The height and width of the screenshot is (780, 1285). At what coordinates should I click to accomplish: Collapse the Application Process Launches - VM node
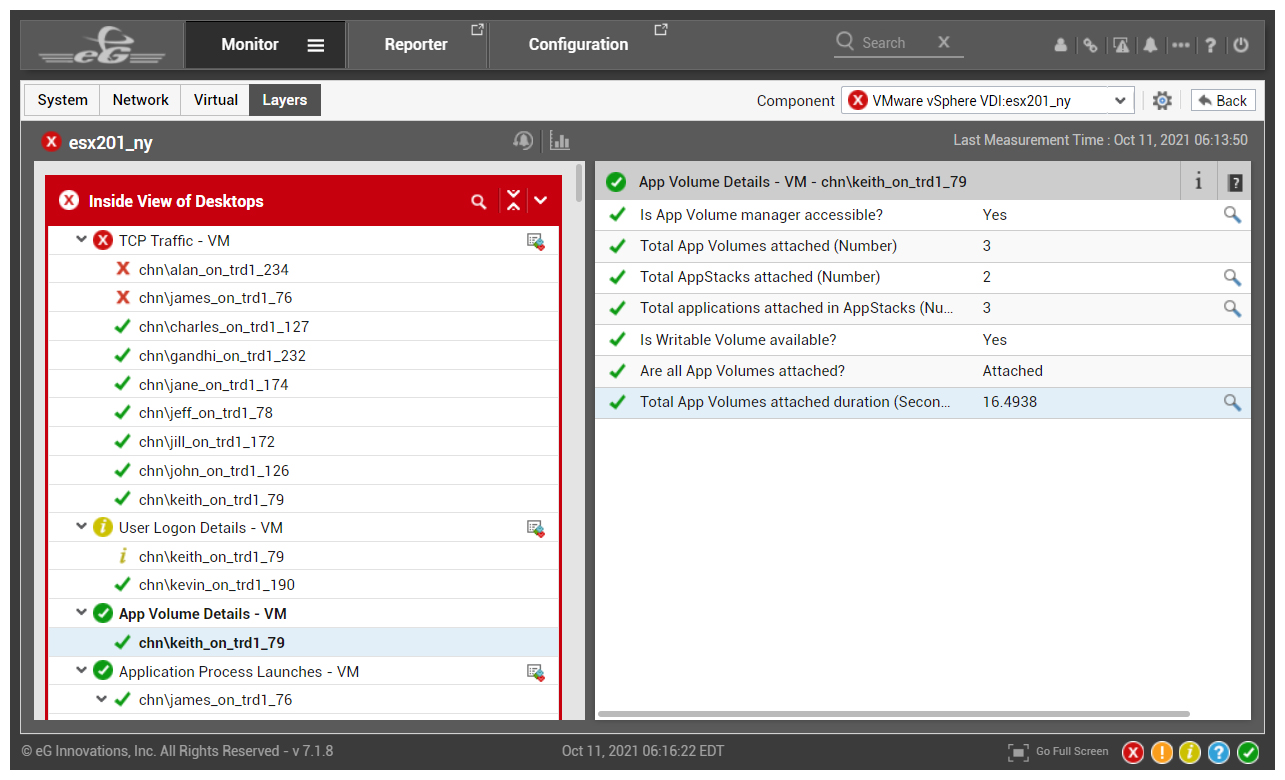[81, 671]
